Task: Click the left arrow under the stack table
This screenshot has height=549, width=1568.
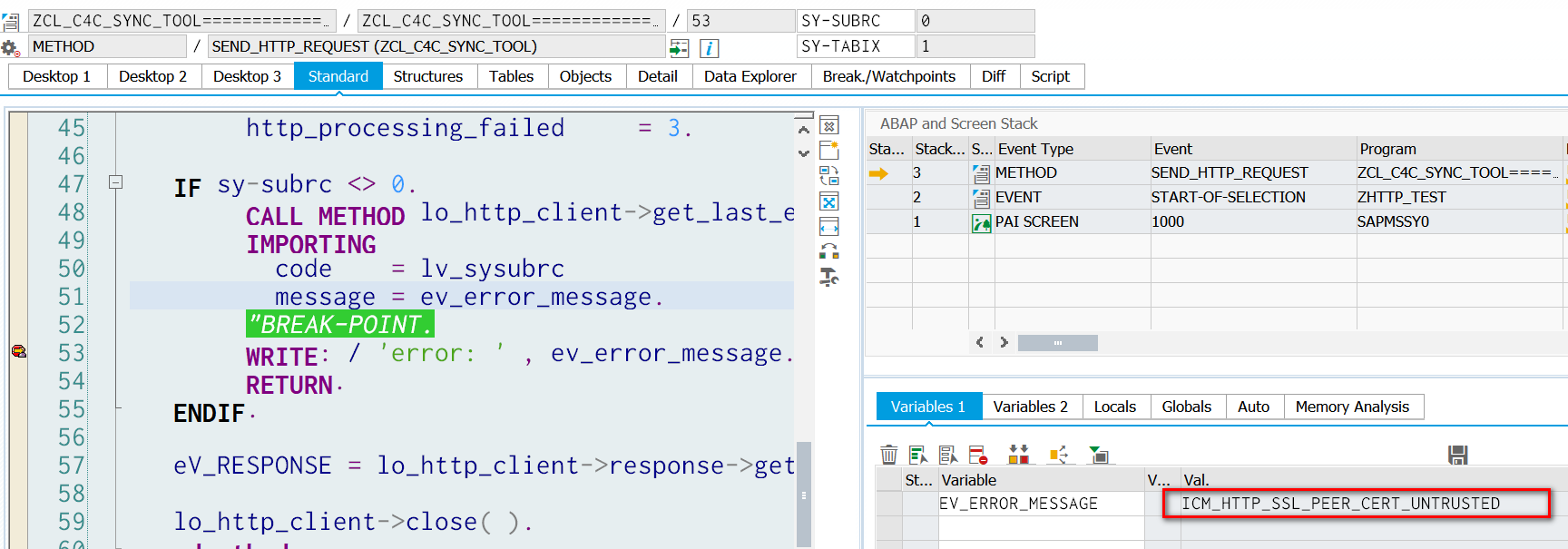Action: pos(980,342)
